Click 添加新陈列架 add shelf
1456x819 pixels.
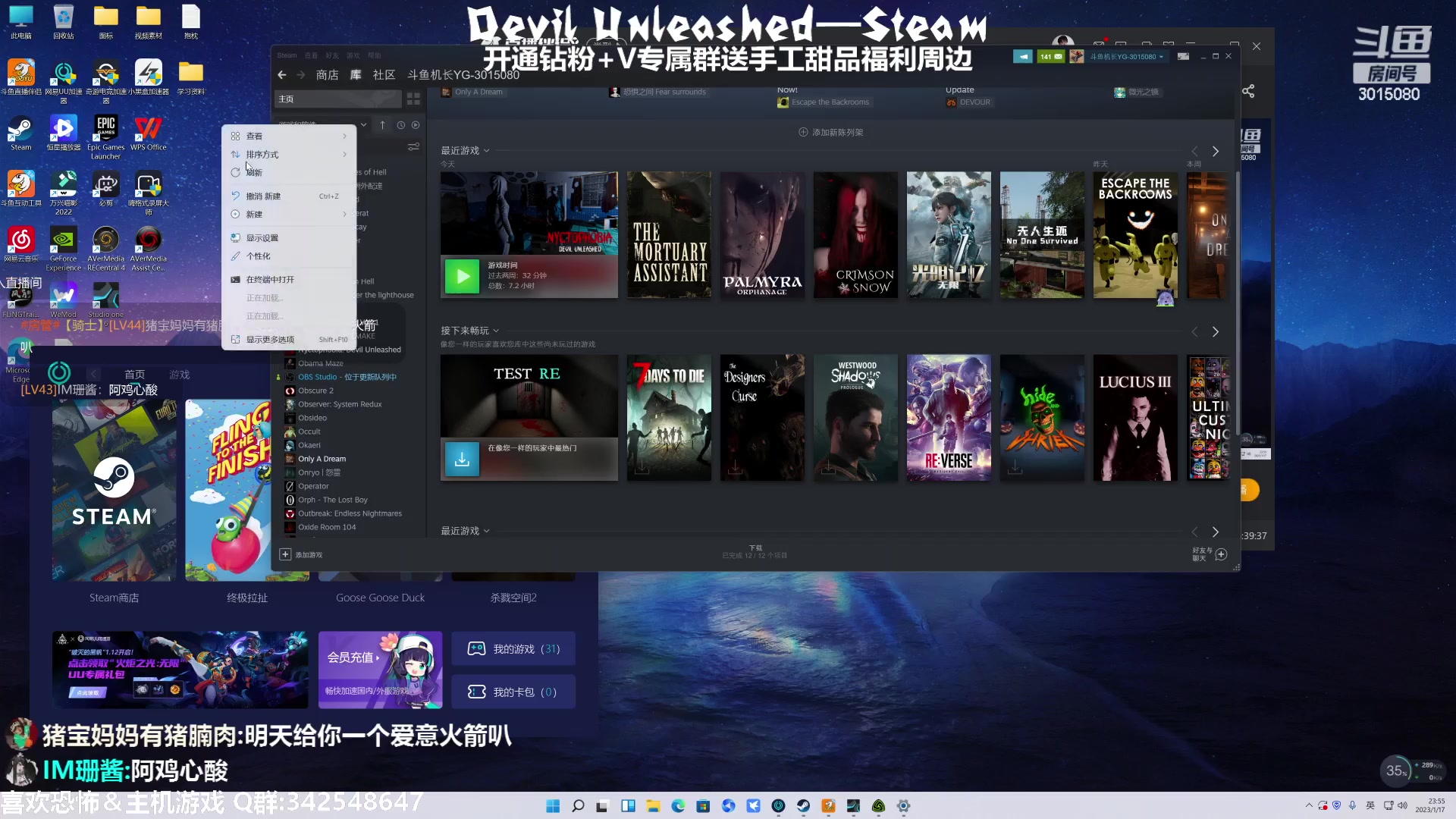(x=831, y=132)
